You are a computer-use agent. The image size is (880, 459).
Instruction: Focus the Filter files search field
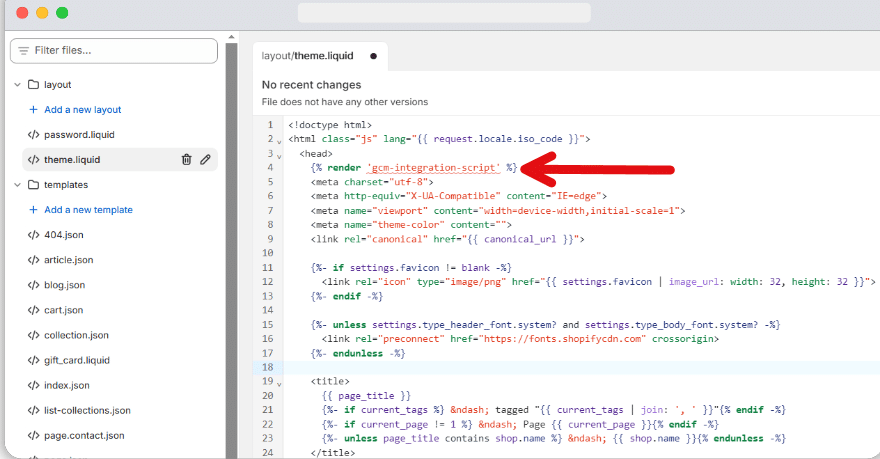coord(114,51)
